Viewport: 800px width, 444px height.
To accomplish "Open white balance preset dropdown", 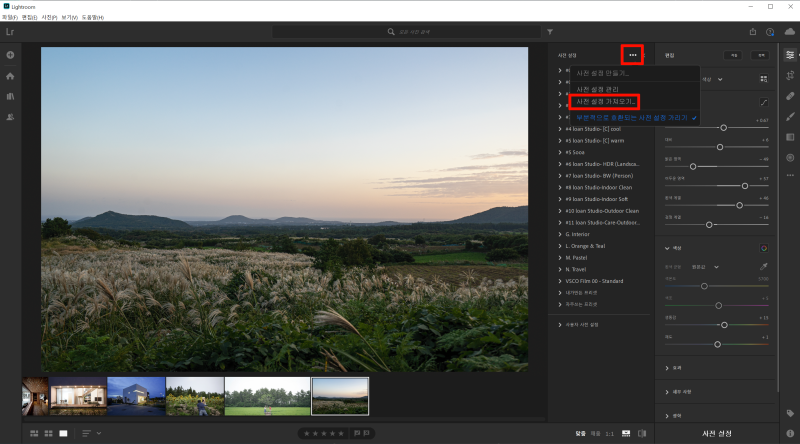I will pyautogui.click(x=706, y=267).
